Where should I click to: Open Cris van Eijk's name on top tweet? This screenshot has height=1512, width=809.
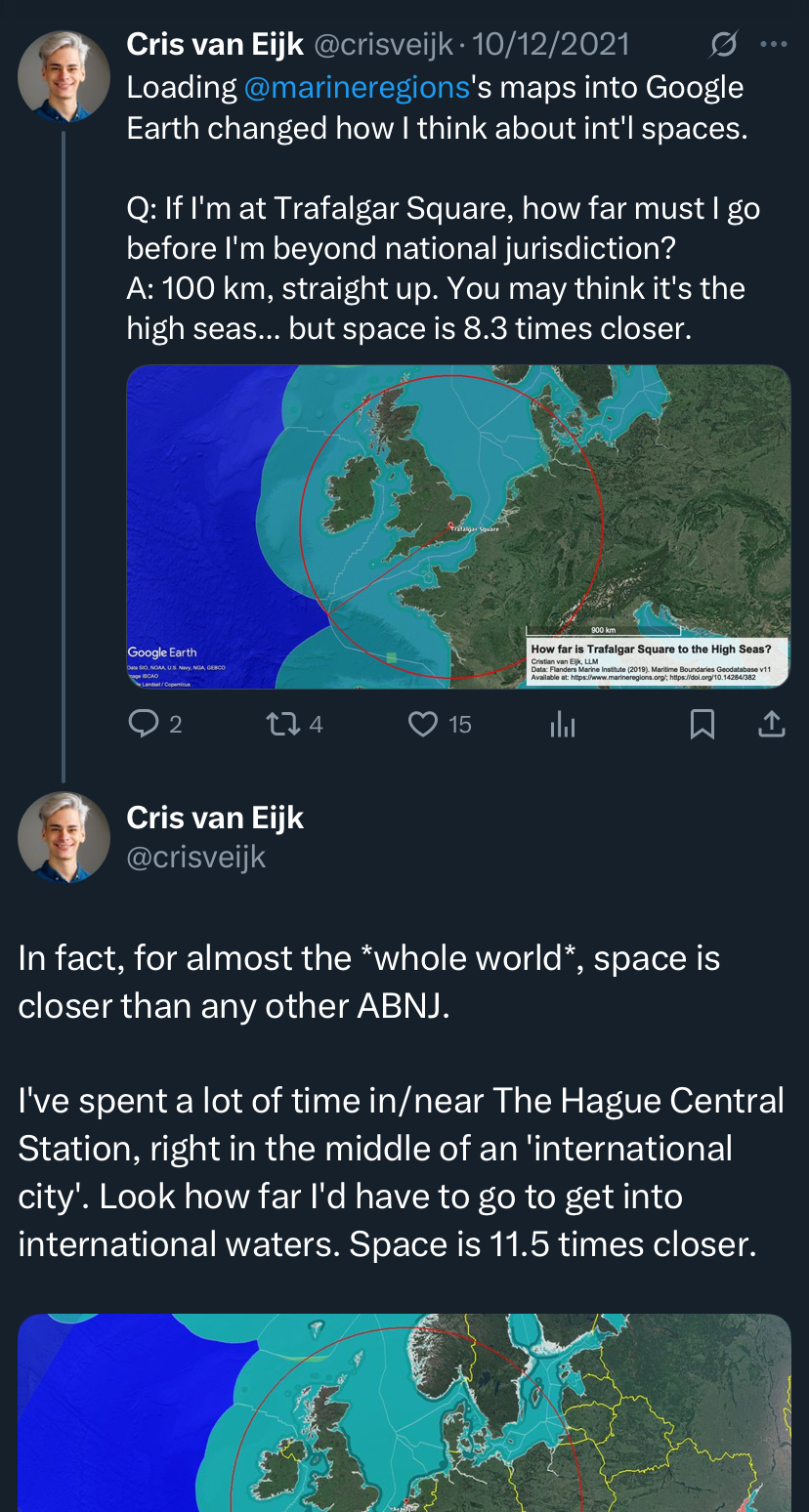click(x=215, y=45)
